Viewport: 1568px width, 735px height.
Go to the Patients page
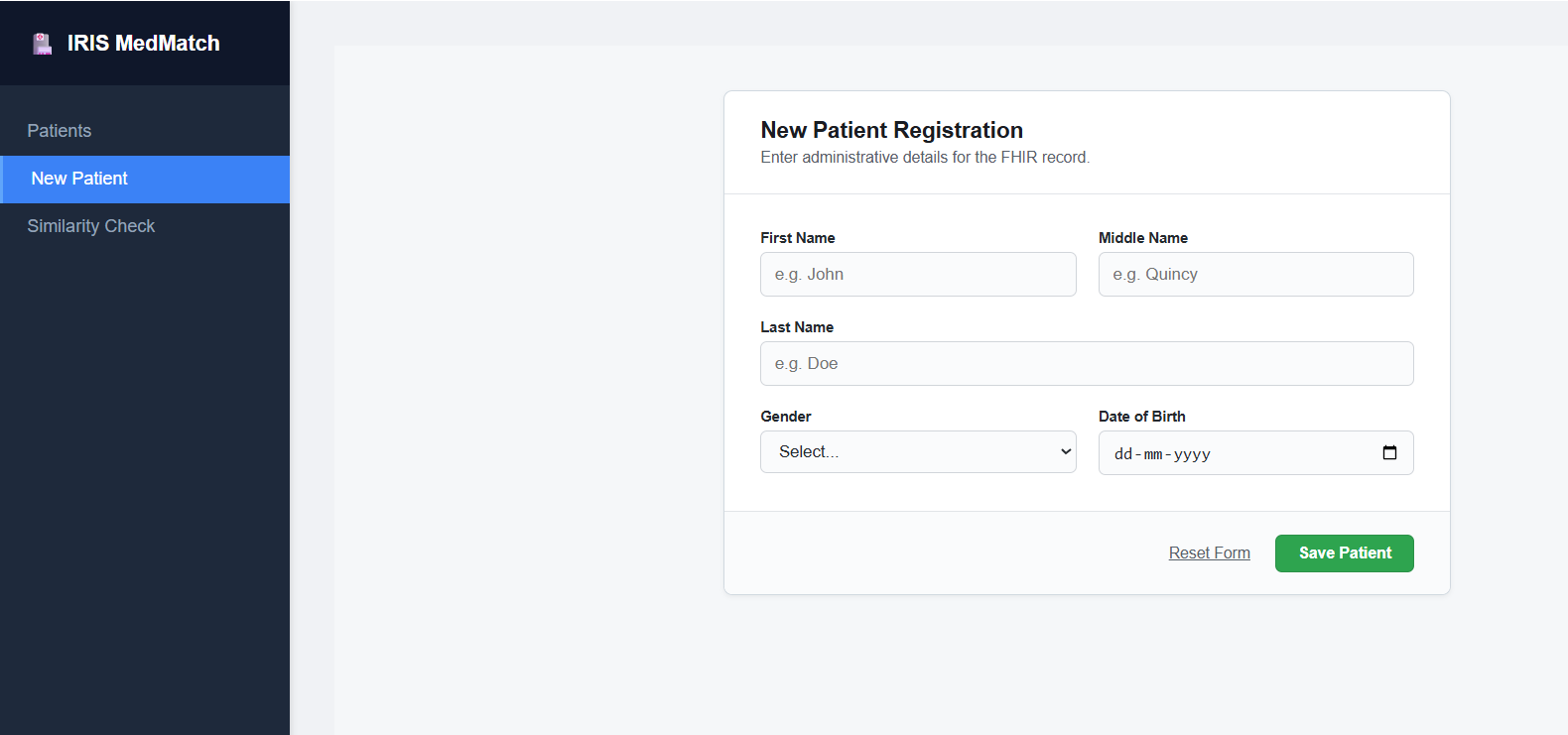tap(60, 131)
